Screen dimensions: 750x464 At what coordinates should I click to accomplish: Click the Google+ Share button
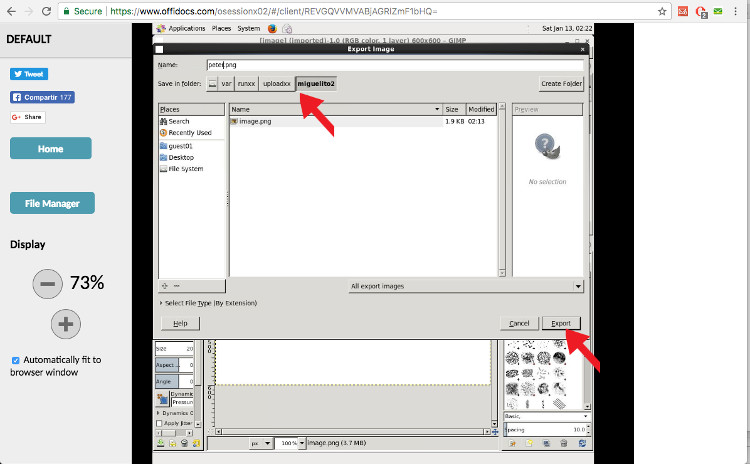tap(28, 117)
